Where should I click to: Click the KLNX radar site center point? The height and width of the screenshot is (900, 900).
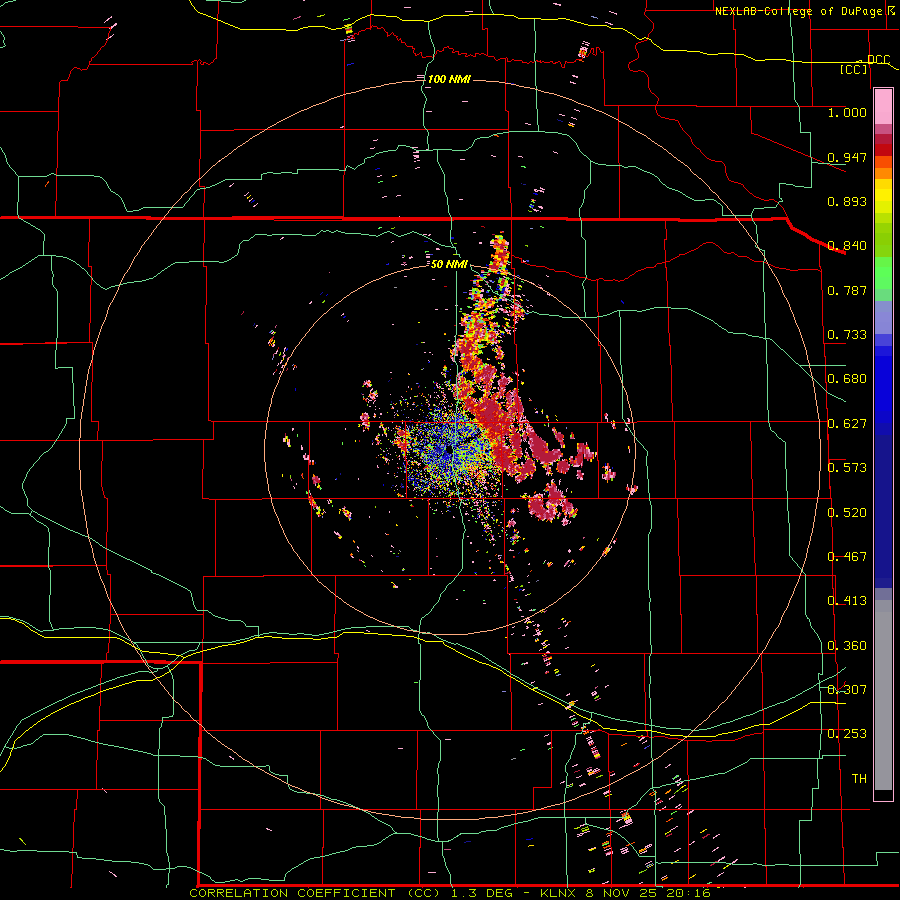click(449, 450)
